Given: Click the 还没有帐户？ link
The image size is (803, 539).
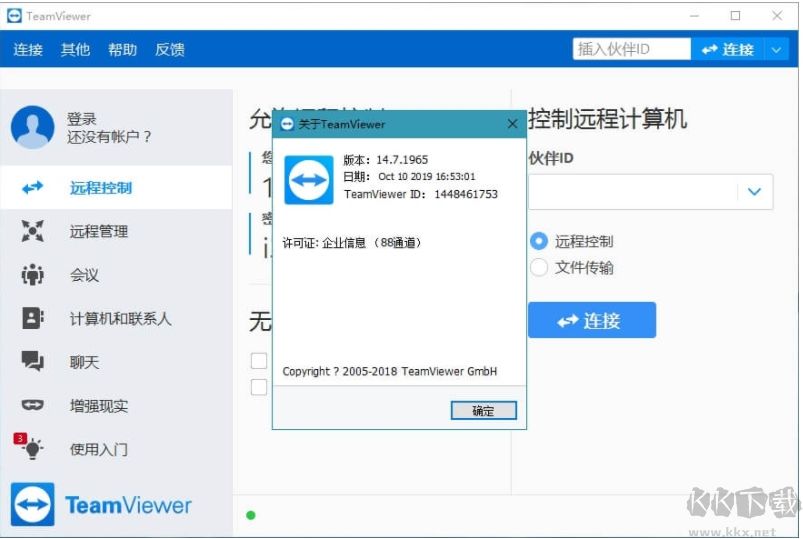Looking at the screenshot, I should (109, 137).
